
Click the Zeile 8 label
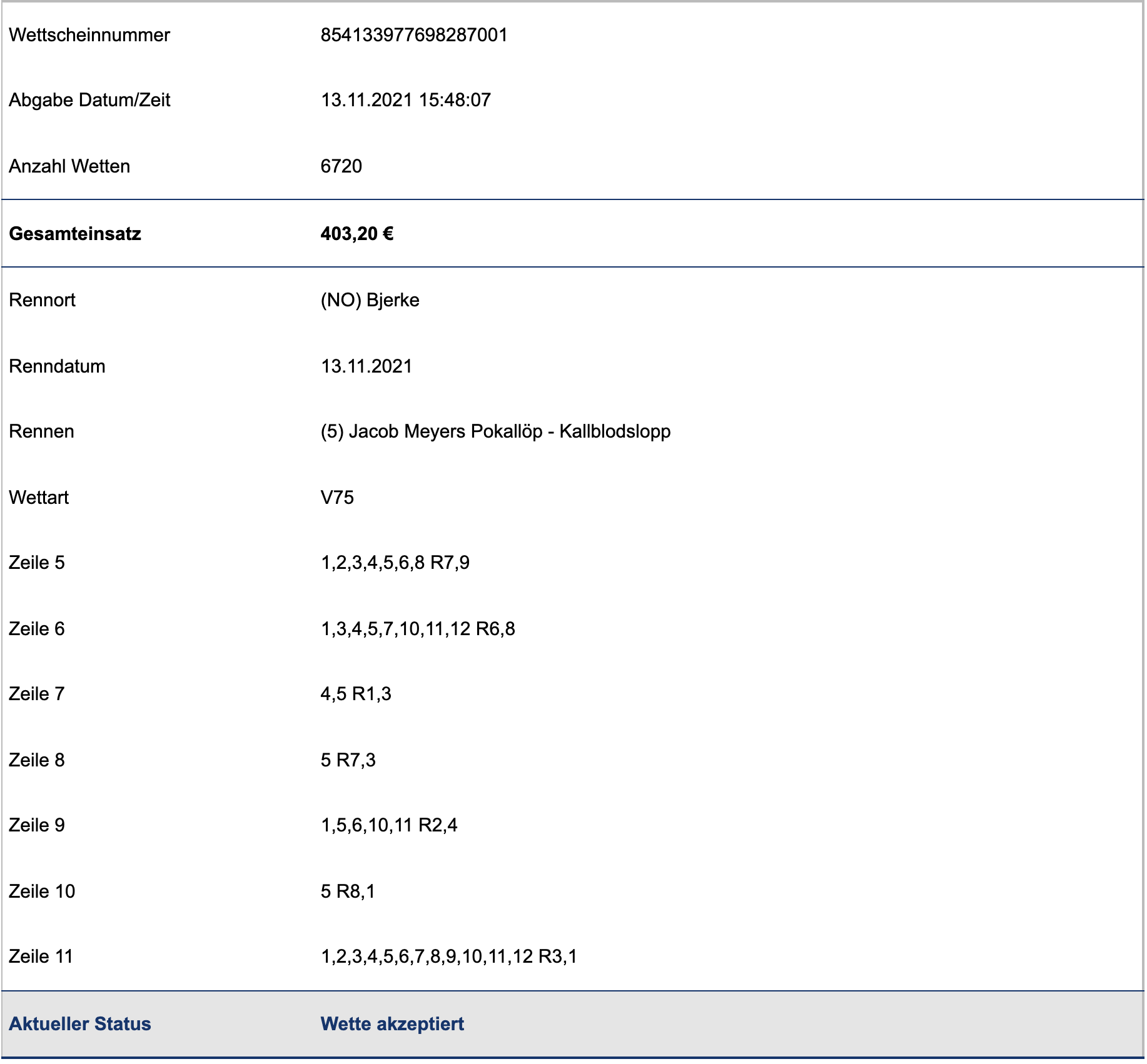37,760
